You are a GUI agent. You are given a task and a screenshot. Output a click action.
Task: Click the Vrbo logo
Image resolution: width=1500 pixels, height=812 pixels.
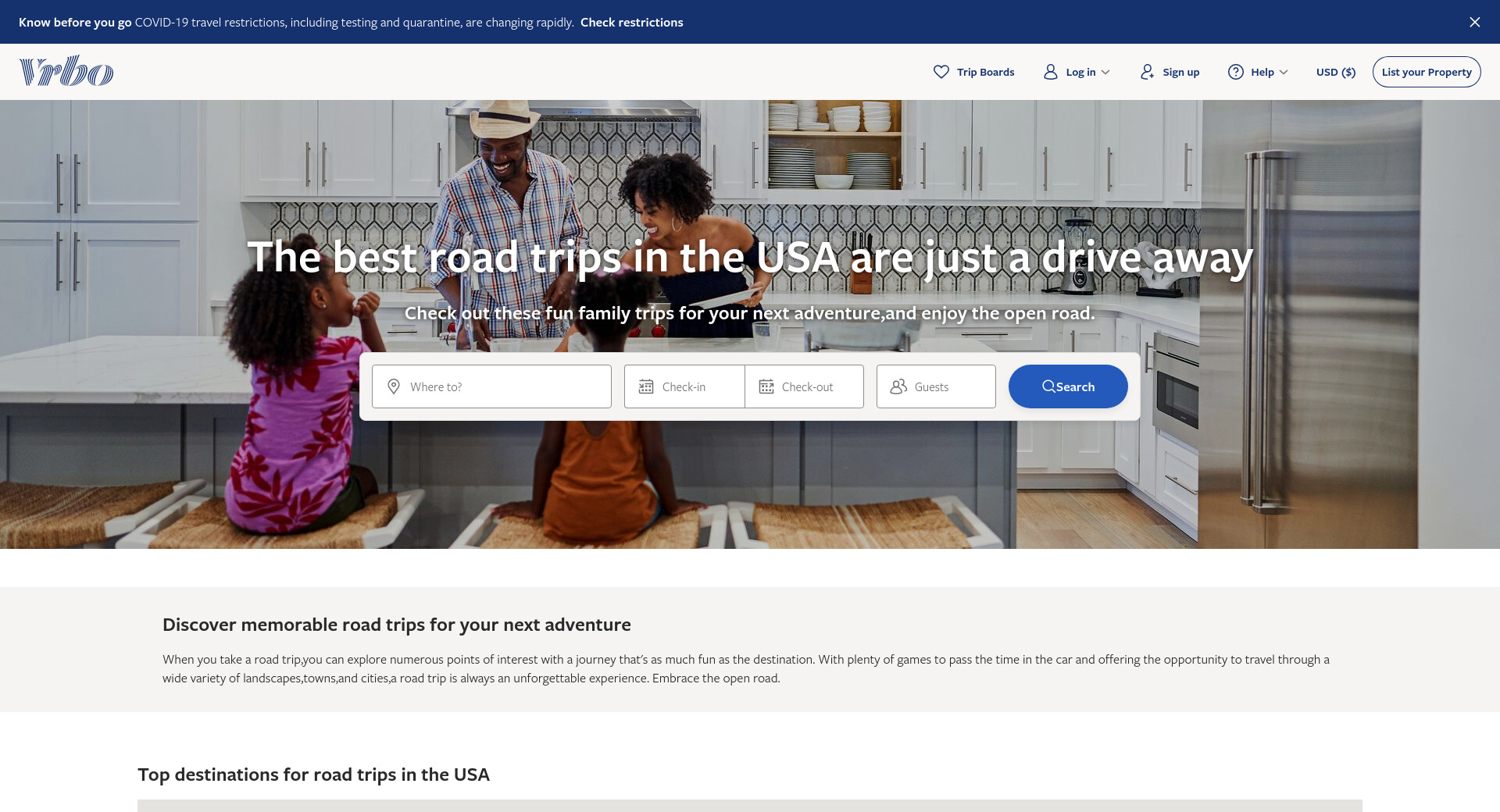coord(66,71)
